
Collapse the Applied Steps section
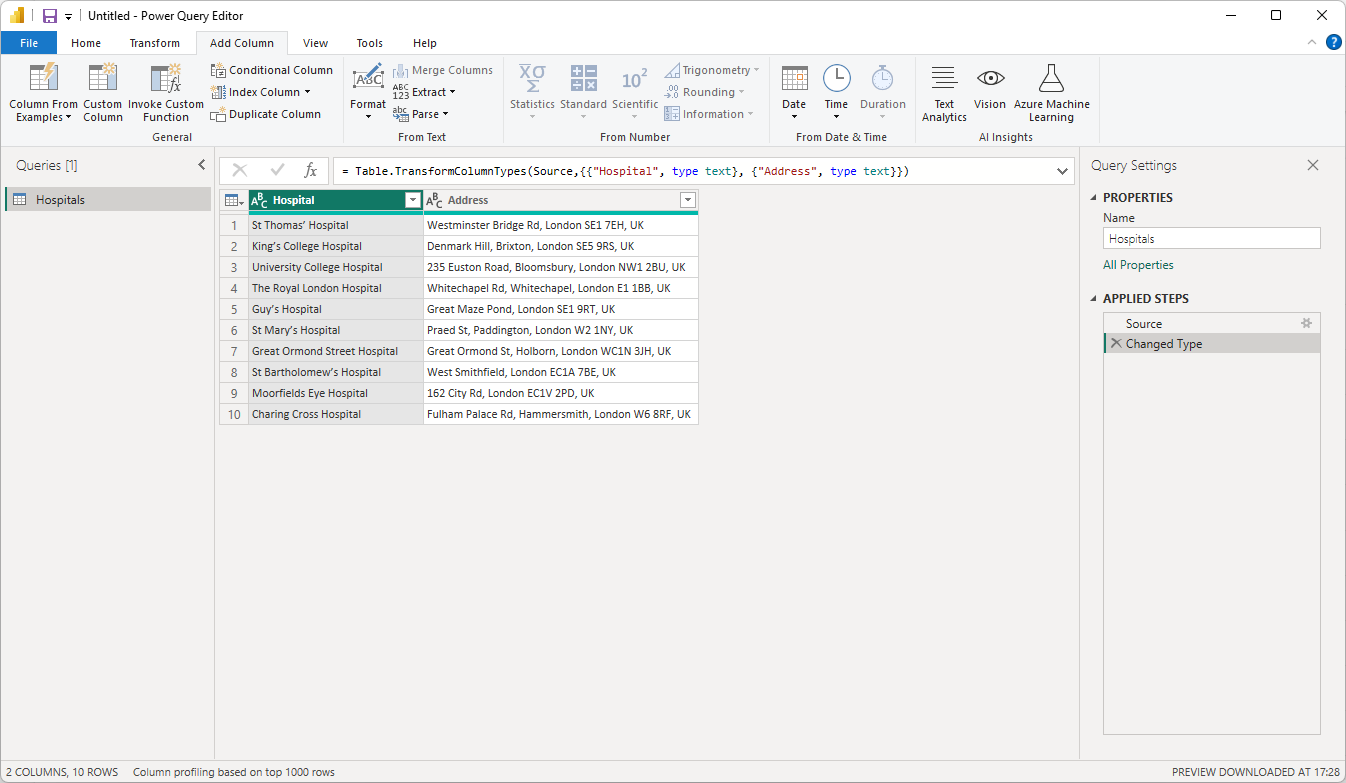point(1093,299)
